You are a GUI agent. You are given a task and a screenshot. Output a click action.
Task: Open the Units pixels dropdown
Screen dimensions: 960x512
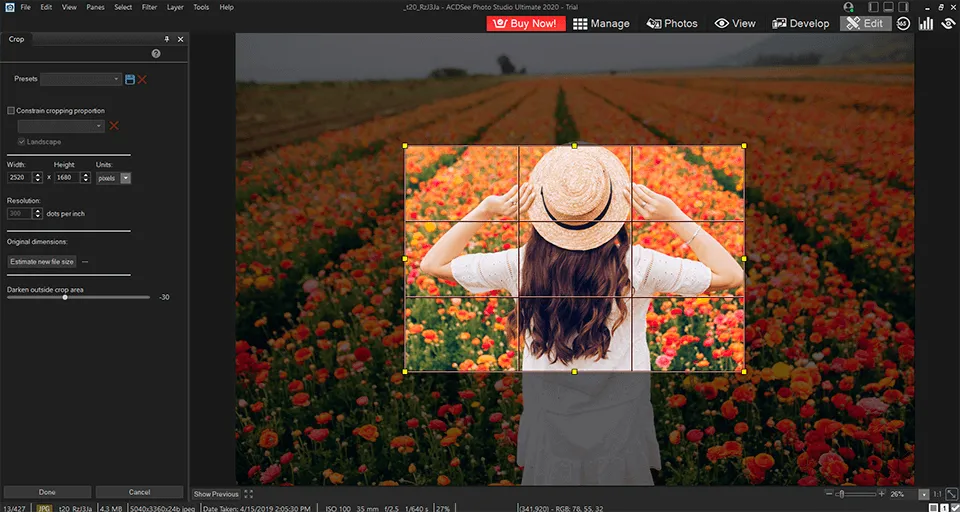(114, 178)
